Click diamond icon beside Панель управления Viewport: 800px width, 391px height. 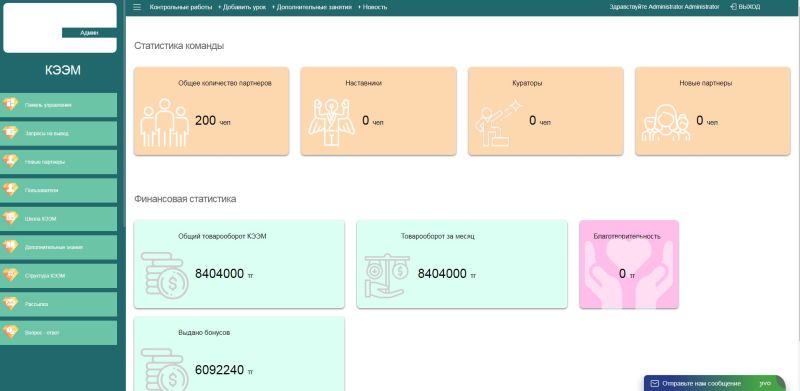pos(10,105)
